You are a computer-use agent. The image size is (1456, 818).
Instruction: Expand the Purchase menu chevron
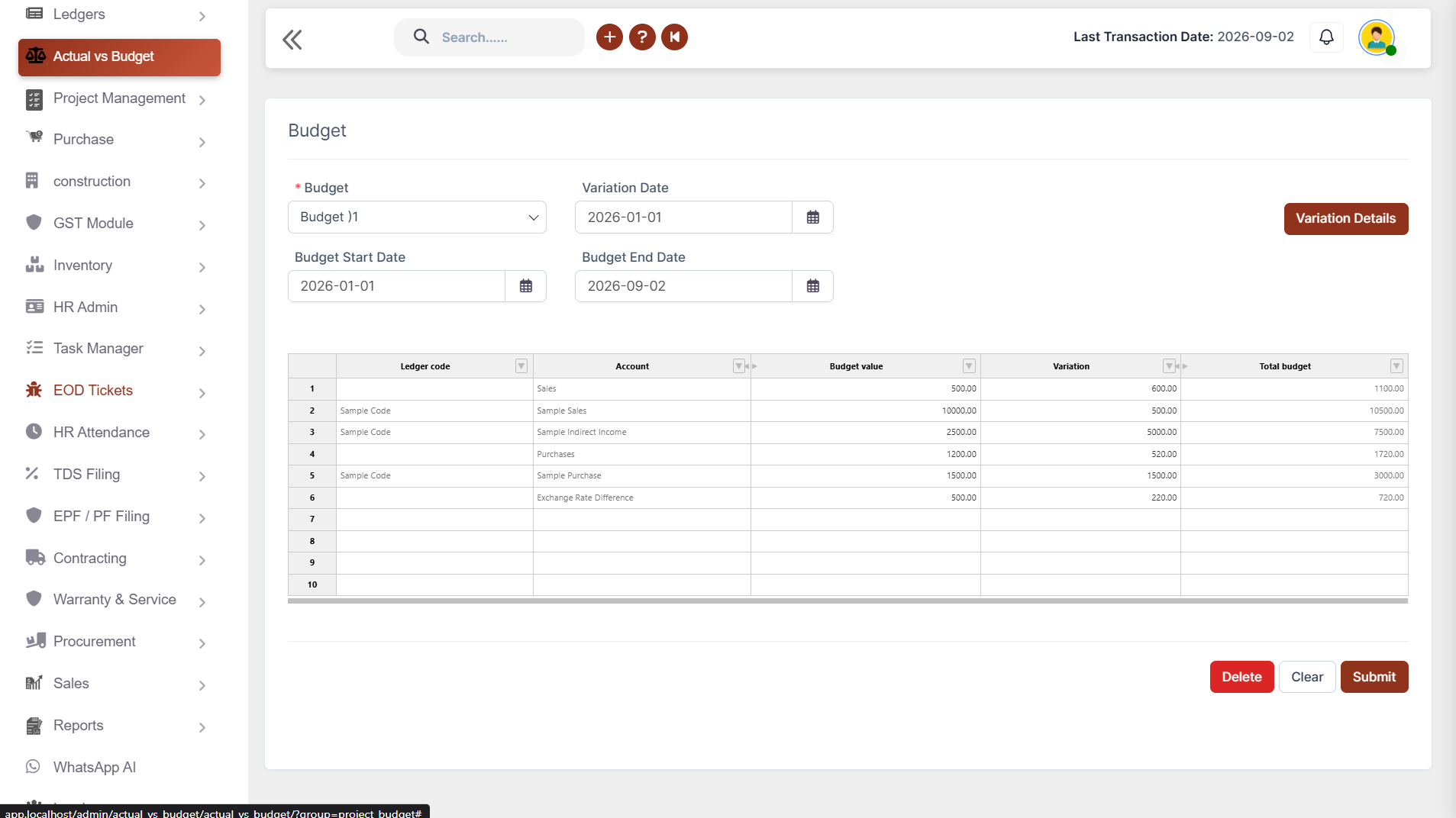202,142
